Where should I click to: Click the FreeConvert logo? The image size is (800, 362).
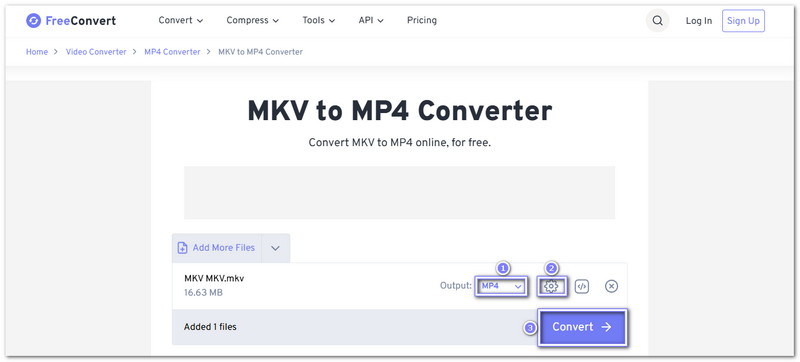pos(71,21)
